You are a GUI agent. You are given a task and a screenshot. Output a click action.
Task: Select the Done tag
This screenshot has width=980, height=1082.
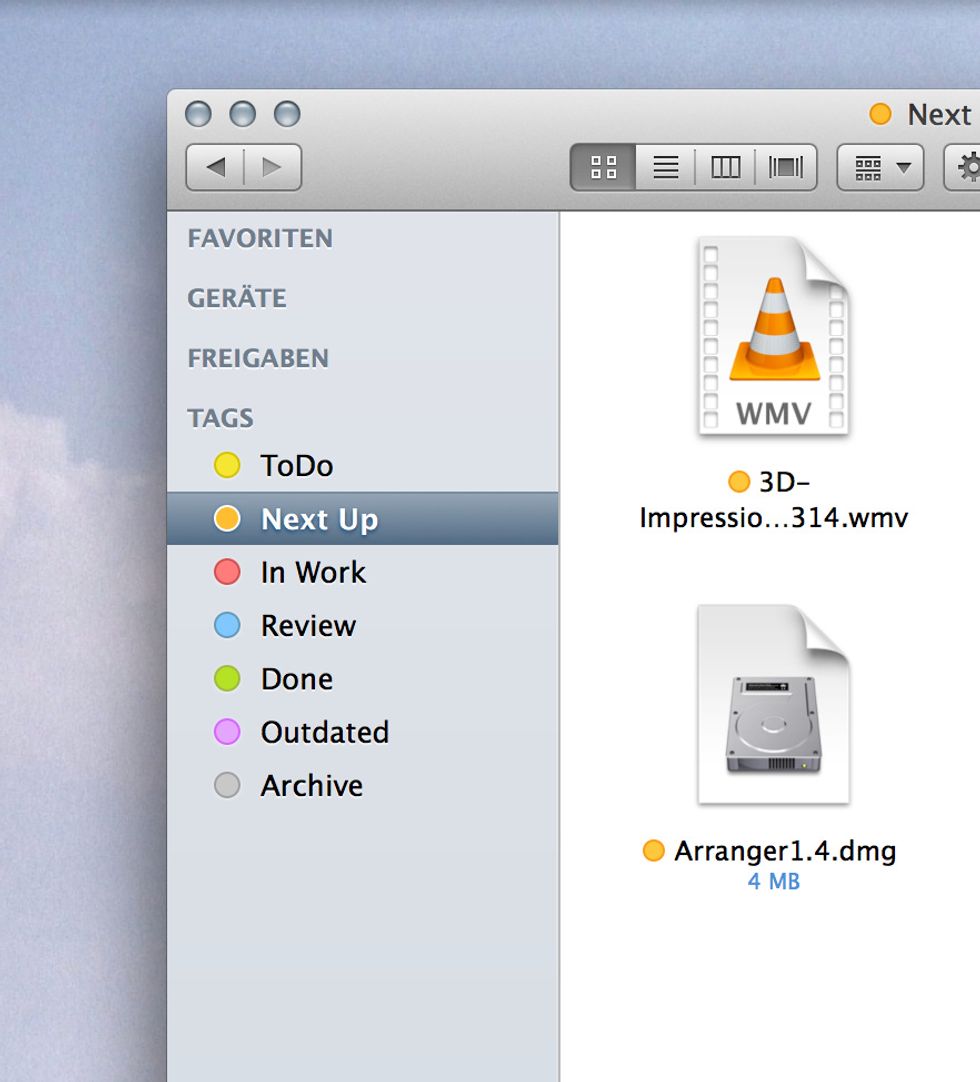tap(362, 679)
